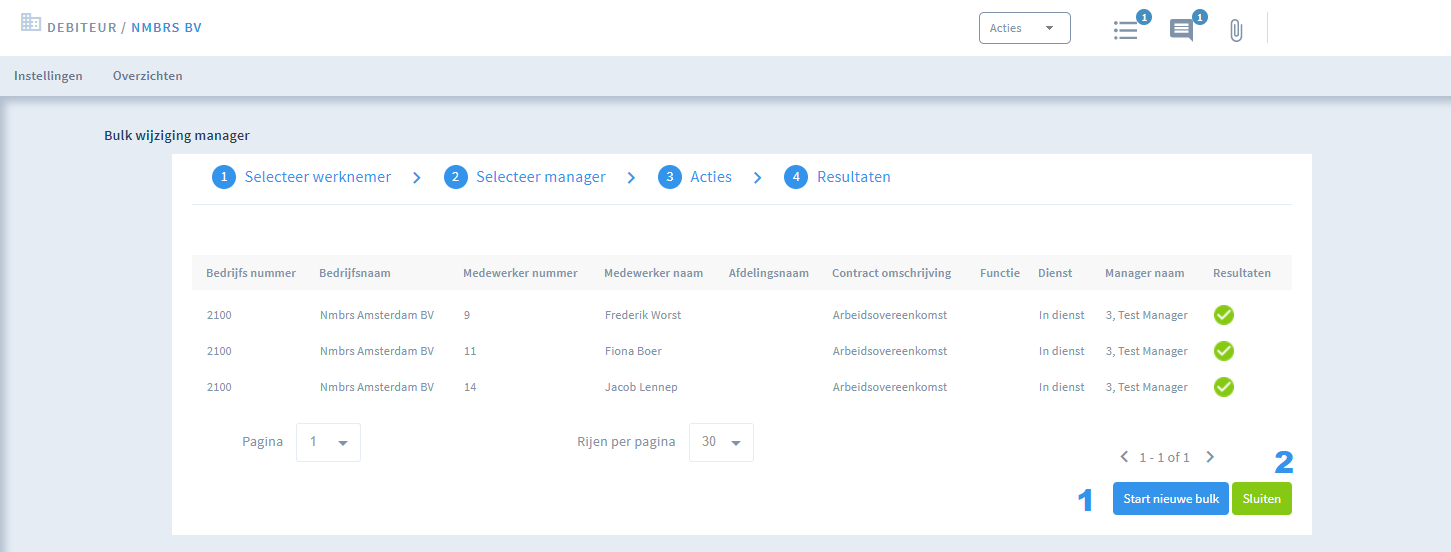
Task: Open the Acties dropdown
Action: [x=1025, y=28]
